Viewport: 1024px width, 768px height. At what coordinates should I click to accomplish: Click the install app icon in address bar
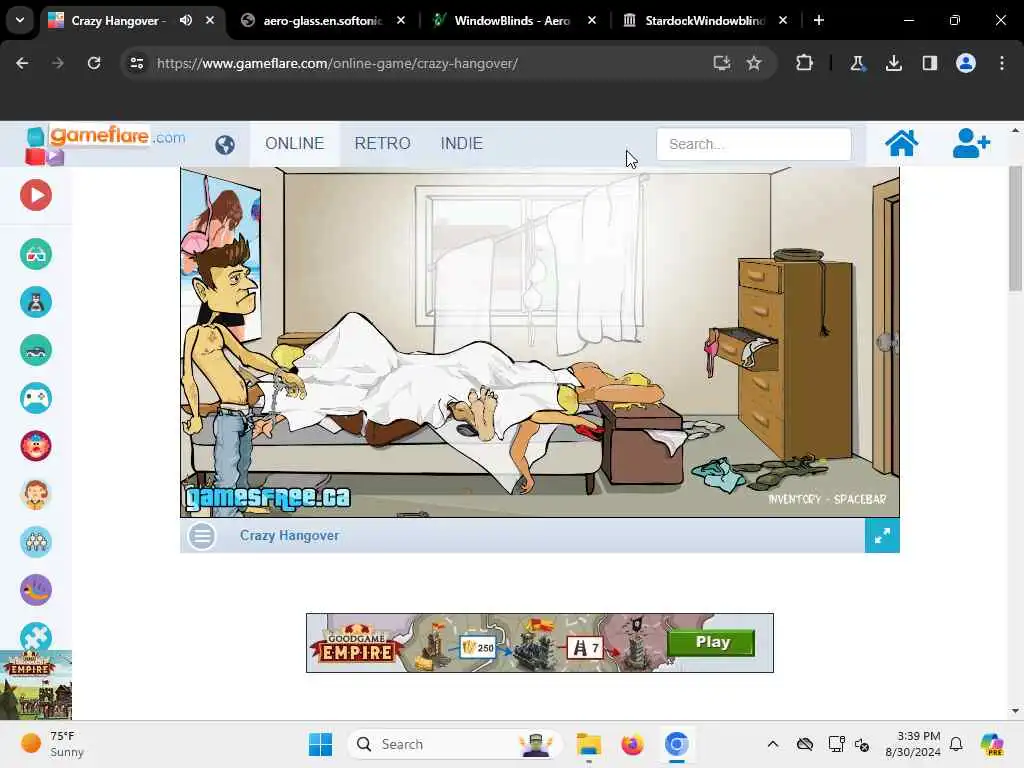tap(722, 63)
